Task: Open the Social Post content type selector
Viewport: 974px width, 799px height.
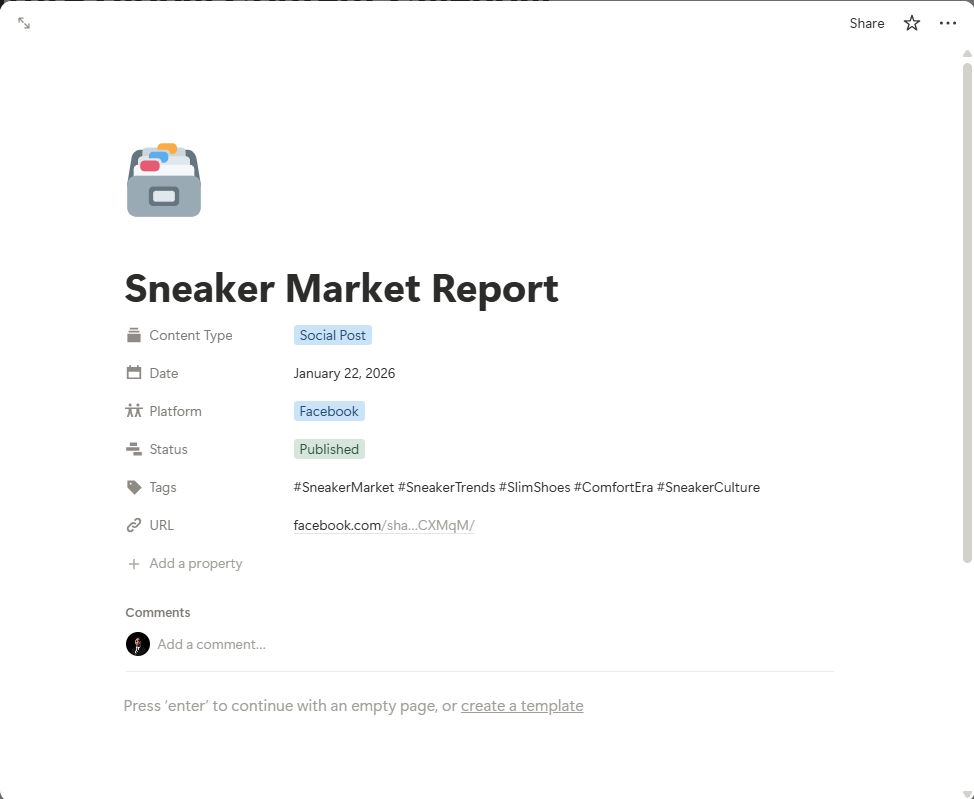Action: click(x=333, y=336)
